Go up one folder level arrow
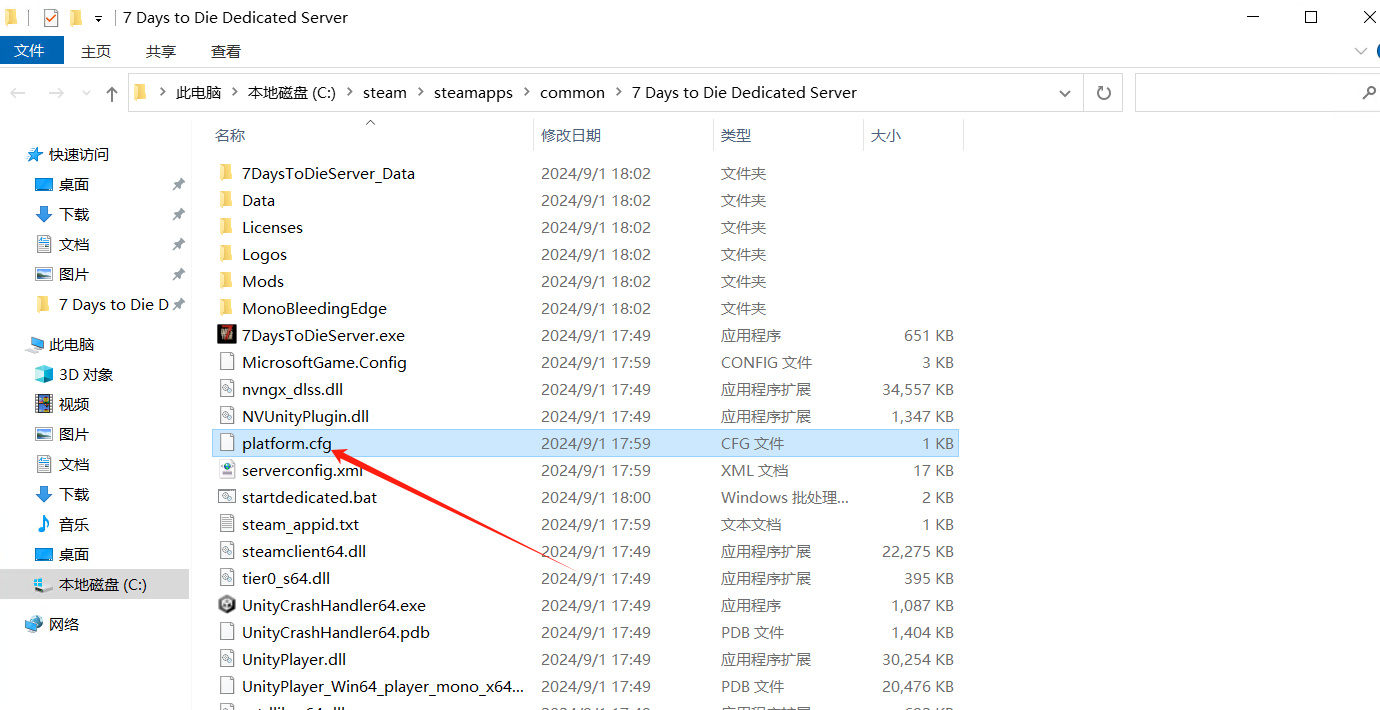 [x=111, y=93]
